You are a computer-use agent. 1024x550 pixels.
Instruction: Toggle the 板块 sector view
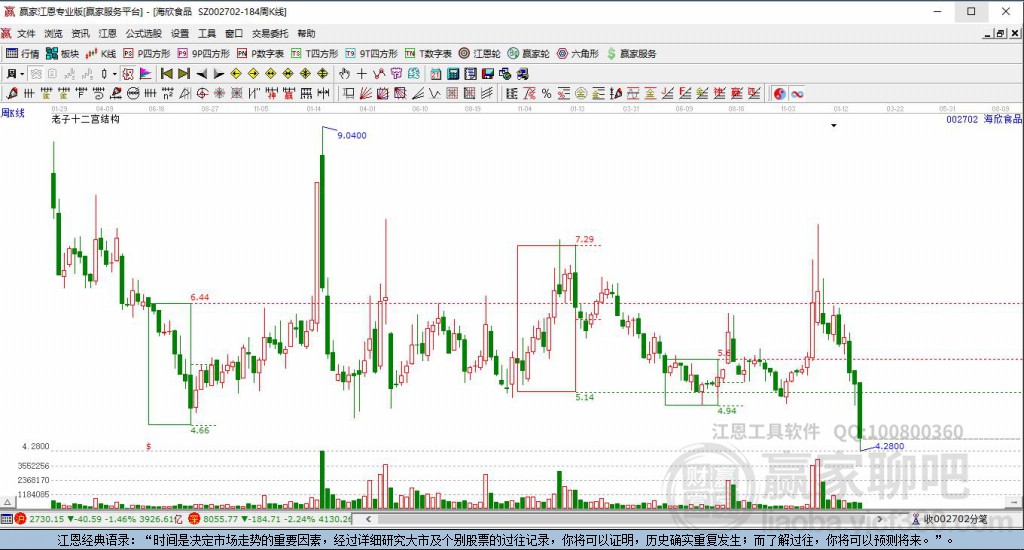pos(63,54)
